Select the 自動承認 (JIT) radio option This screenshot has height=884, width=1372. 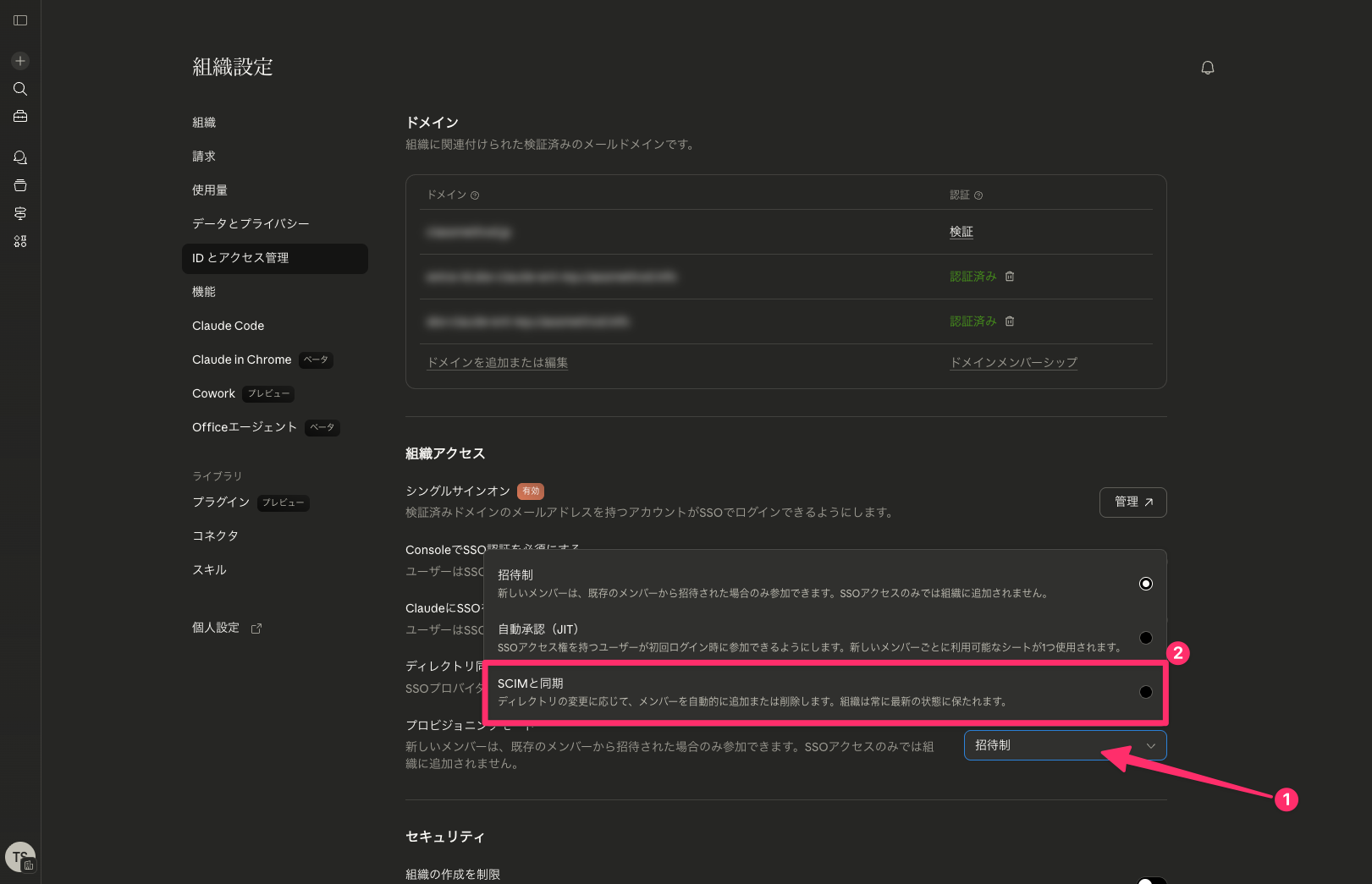tap(1145, 638)
